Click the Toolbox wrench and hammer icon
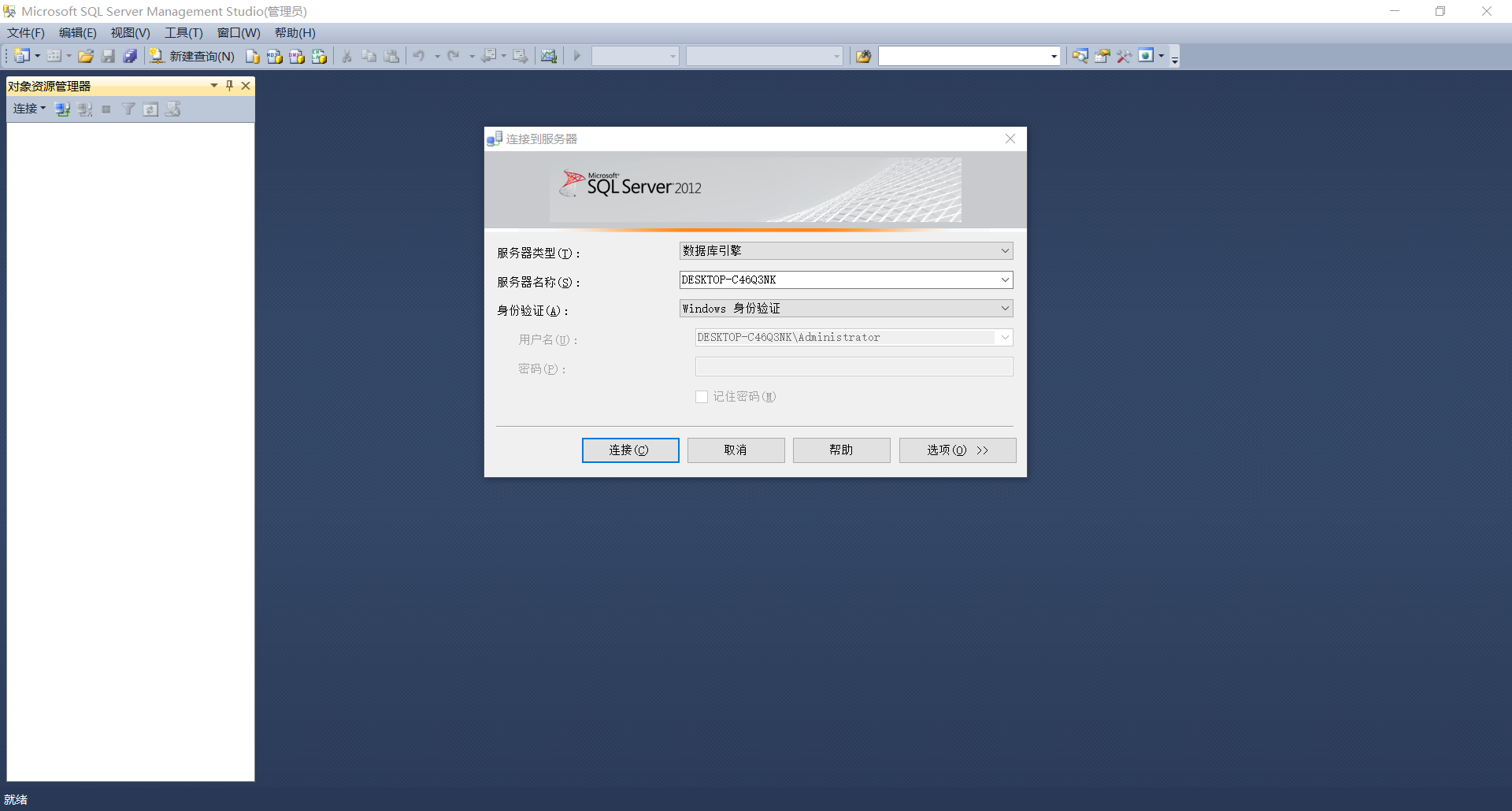Screen dimensions: 1512x811 pos(1125,56)
